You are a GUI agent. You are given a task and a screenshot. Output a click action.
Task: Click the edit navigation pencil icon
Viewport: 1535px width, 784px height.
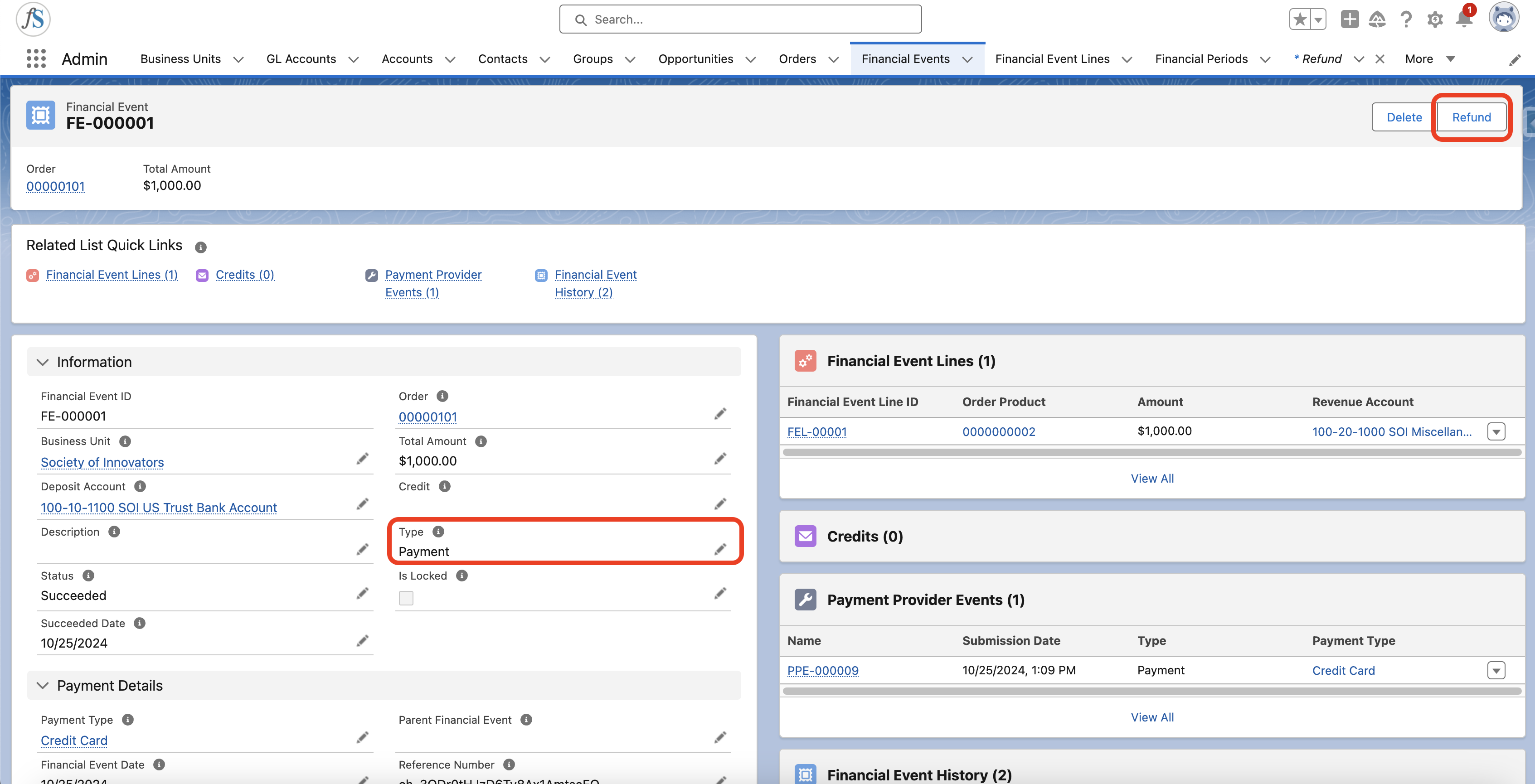click(x=1515, y=59)
